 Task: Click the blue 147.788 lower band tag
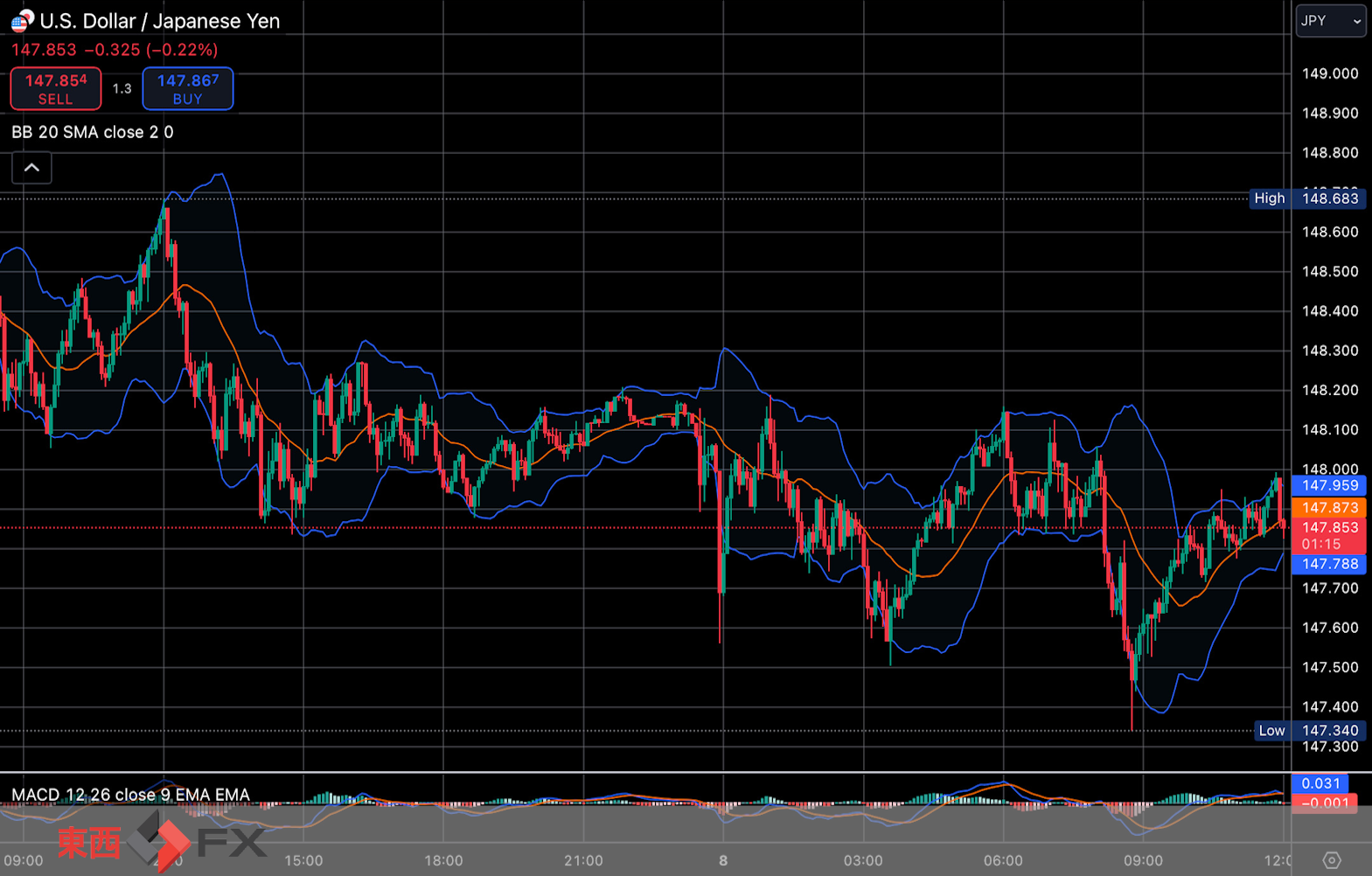1329,564
